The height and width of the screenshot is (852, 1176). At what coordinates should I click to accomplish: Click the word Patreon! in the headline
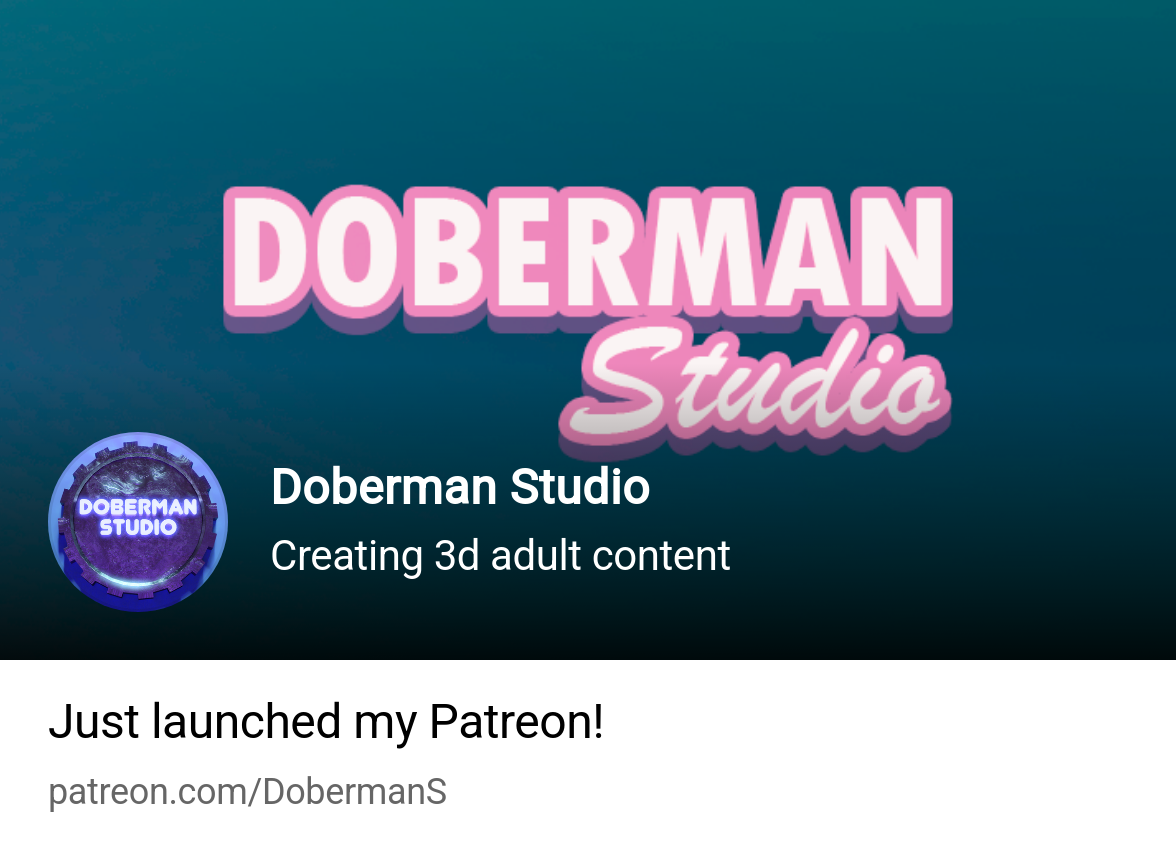516,722
